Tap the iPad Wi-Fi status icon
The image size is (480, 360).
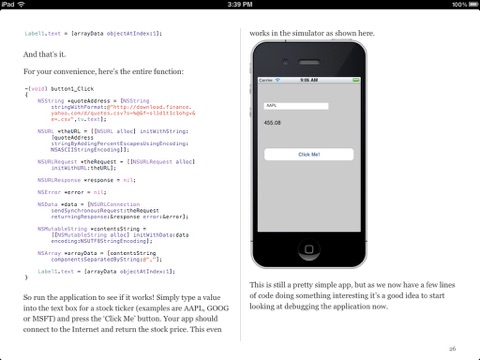(x=21, y=4)
